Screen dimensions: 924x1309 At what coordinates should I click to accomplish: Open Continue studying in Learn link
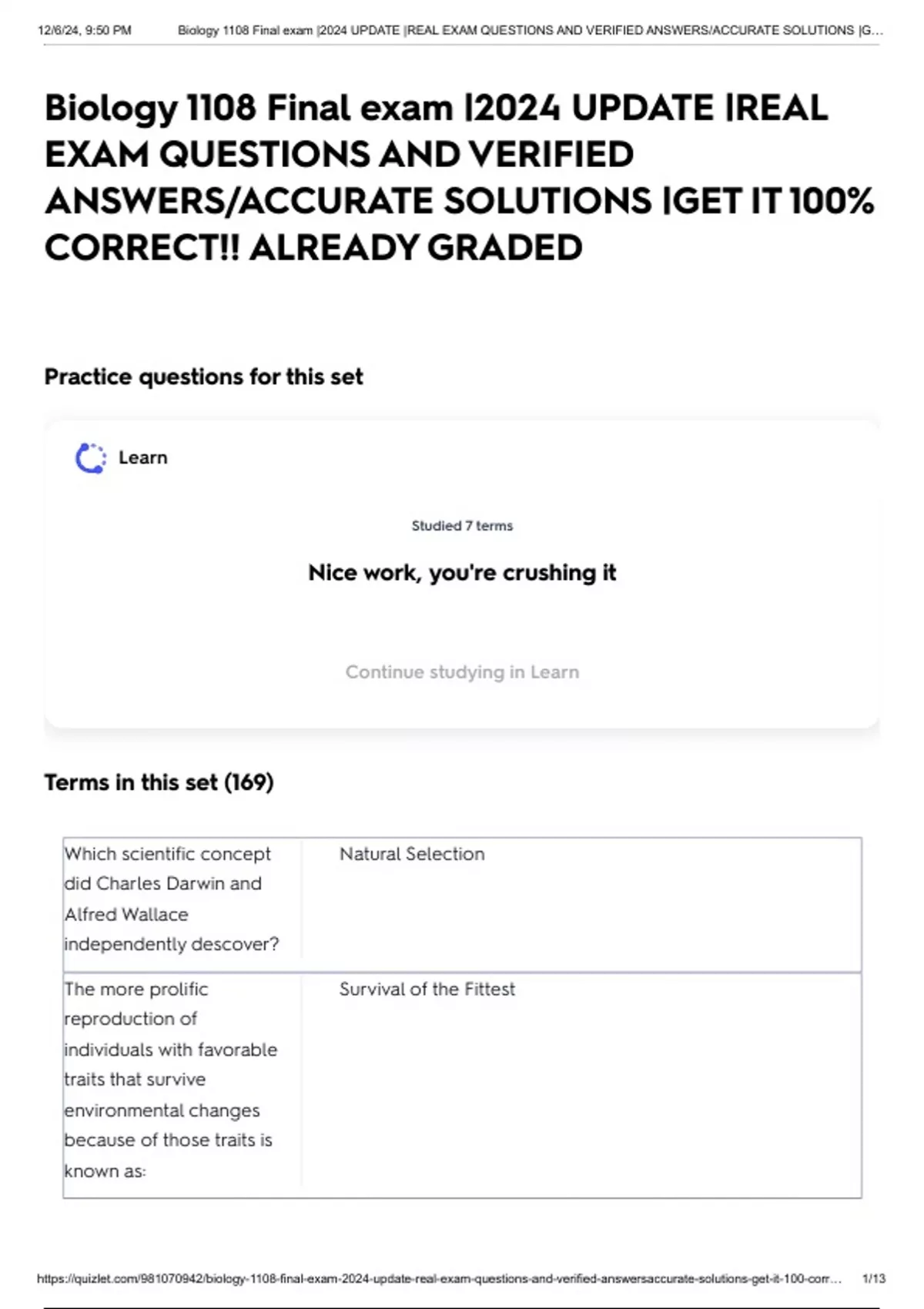[462, 671]
